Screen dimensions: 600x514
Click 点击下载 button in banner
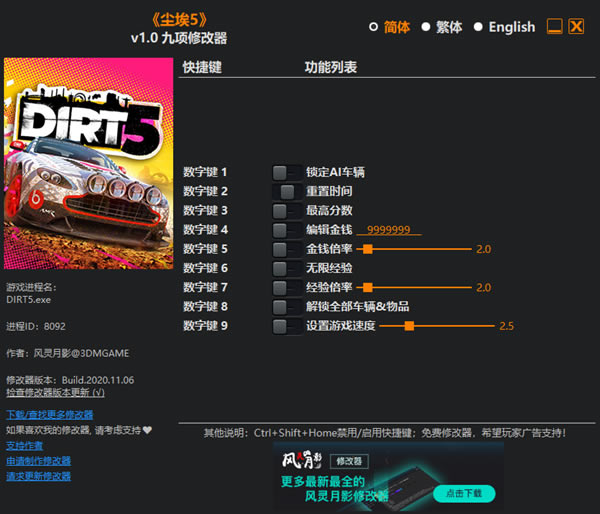tap(464, 493)
